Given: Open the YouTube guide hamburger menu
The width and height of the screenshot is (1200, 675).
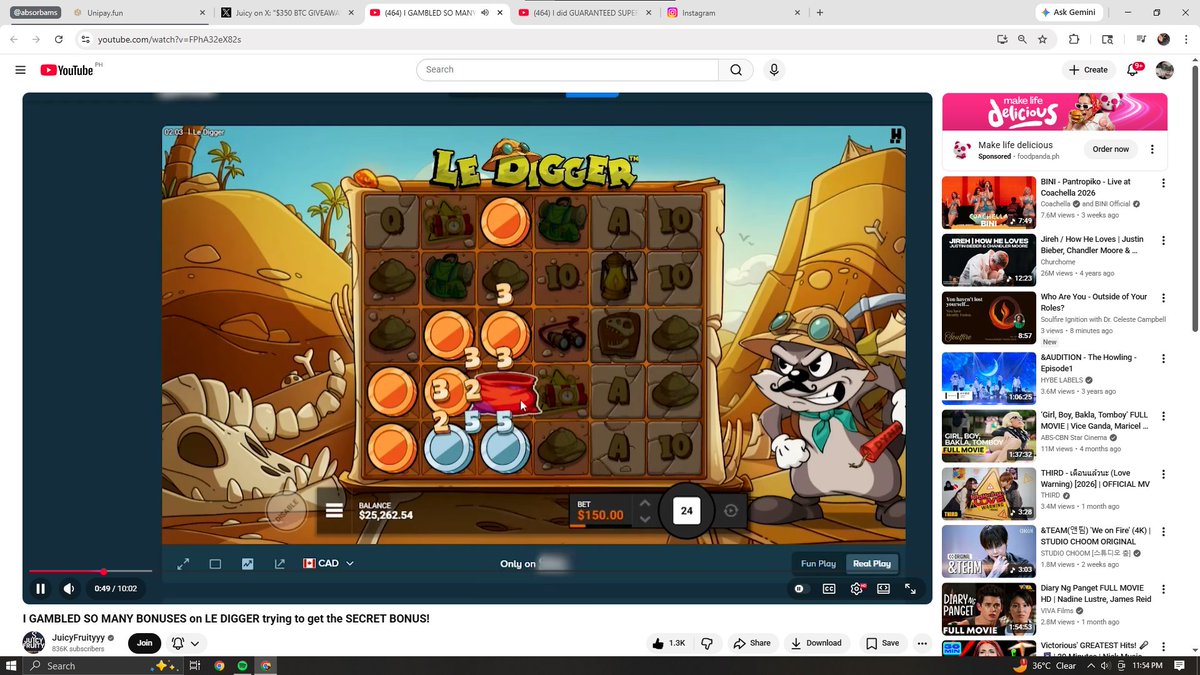Looking at the screenshot, I should click(20, 70).
